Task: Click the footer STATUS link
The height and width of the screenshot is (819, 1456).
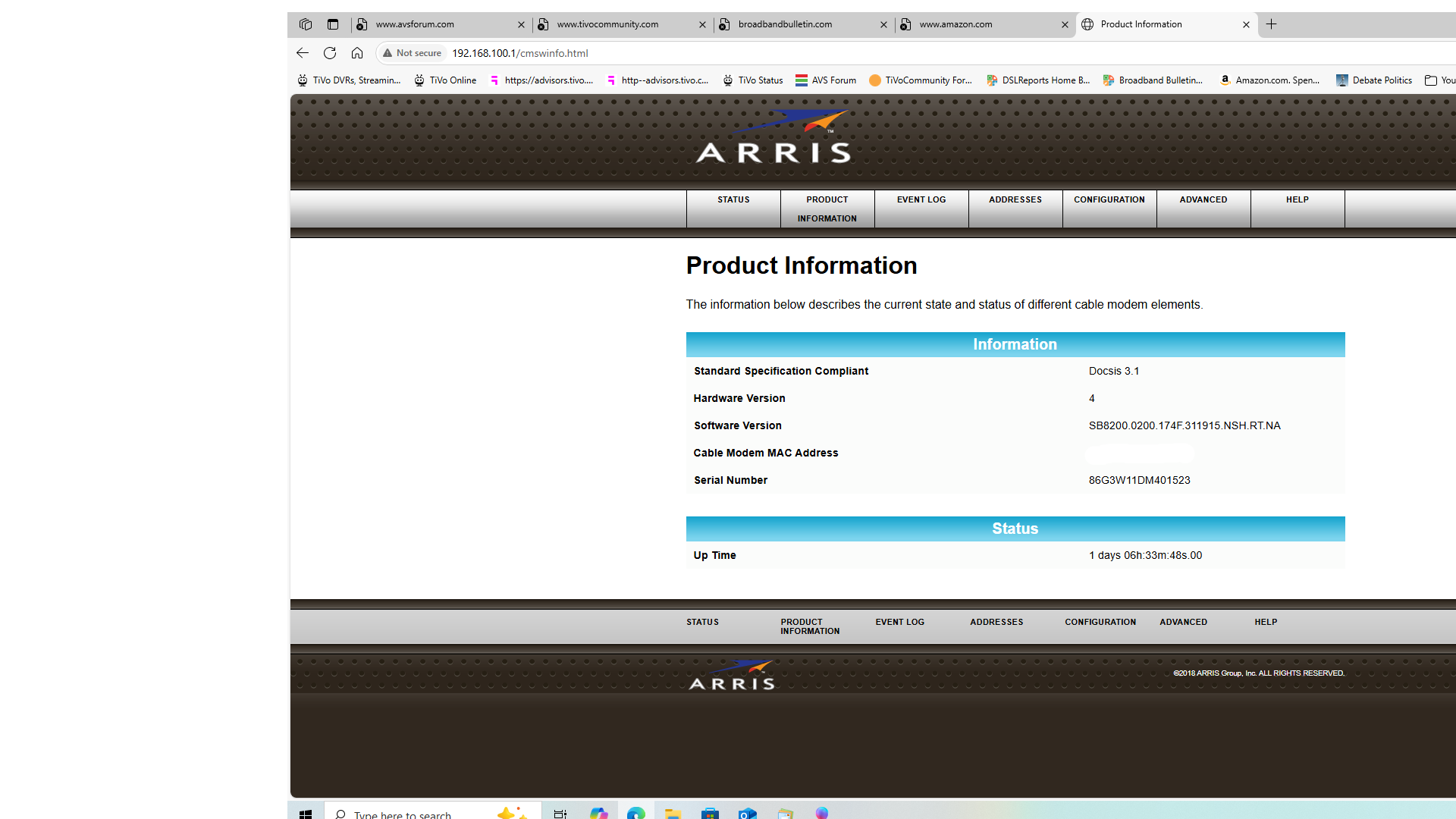Action: click(703, 622)
